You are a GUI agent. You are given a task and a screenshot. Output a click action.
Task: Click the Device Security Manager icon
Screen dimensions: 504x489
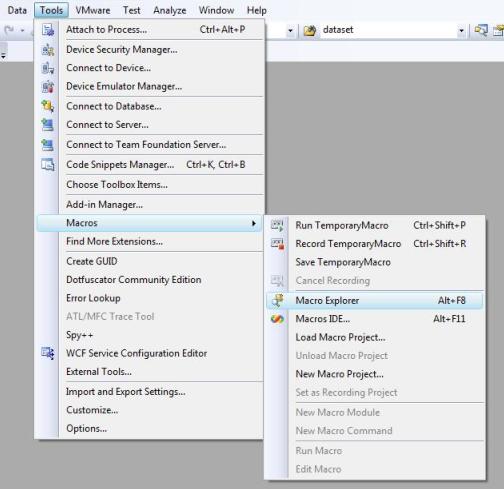pyautogui.click(x=48, y=50)
